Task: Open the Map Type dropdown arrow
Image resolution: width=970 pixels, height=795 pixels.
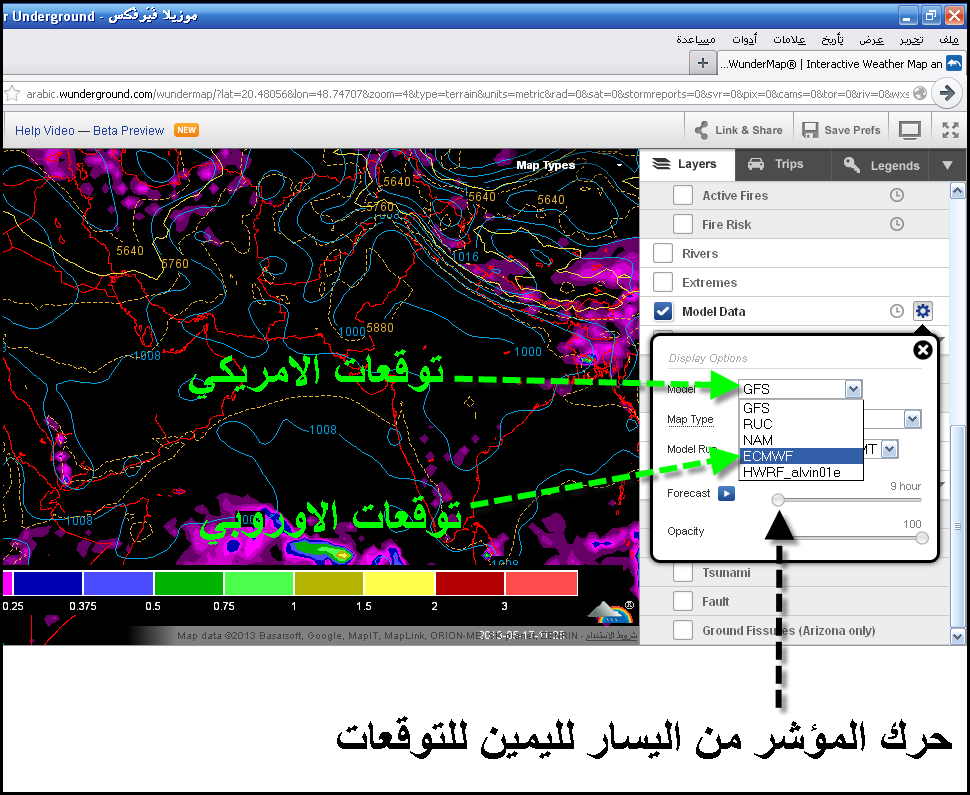Action: pos(912,419)
